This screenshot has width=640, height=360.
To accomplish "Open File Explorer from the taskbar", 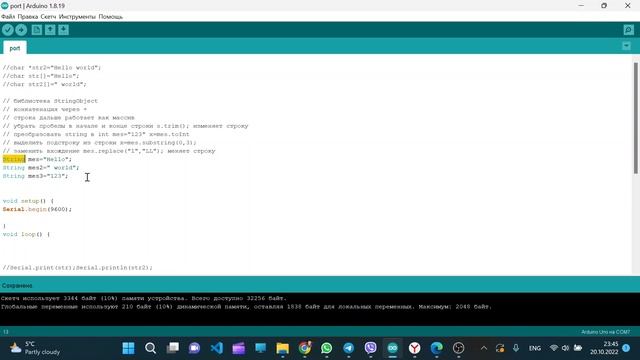I will point(282,348).
